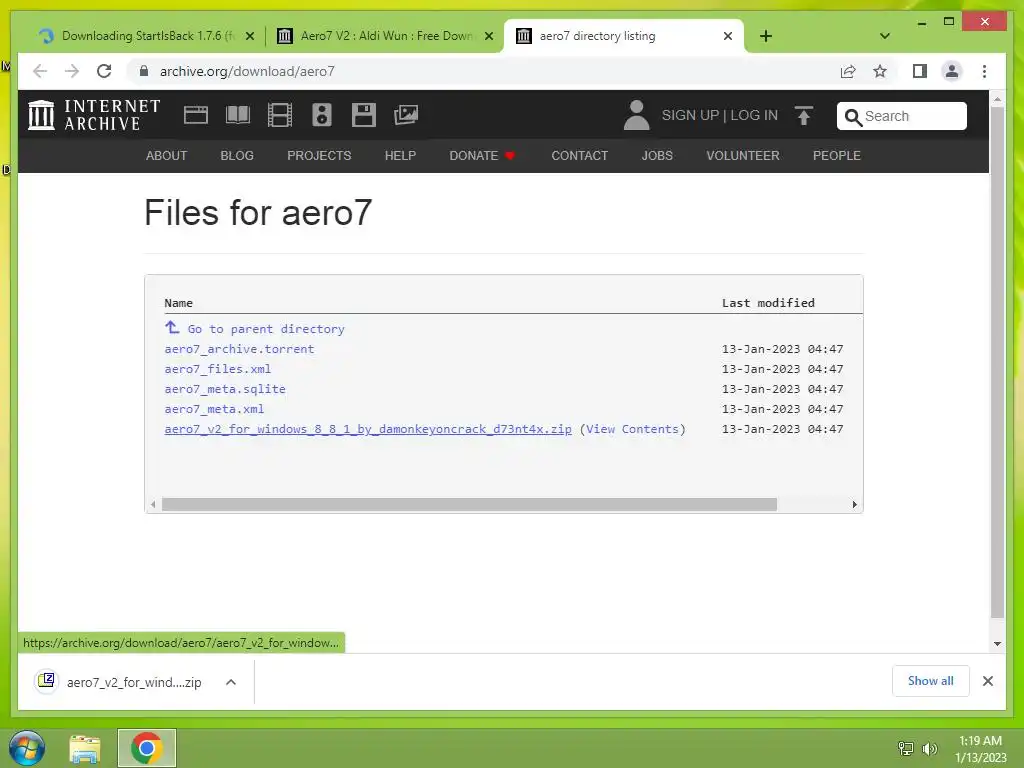1024x768 pixels.
Task: Open the PROJECTS menu item
Action: click(319, 155)
